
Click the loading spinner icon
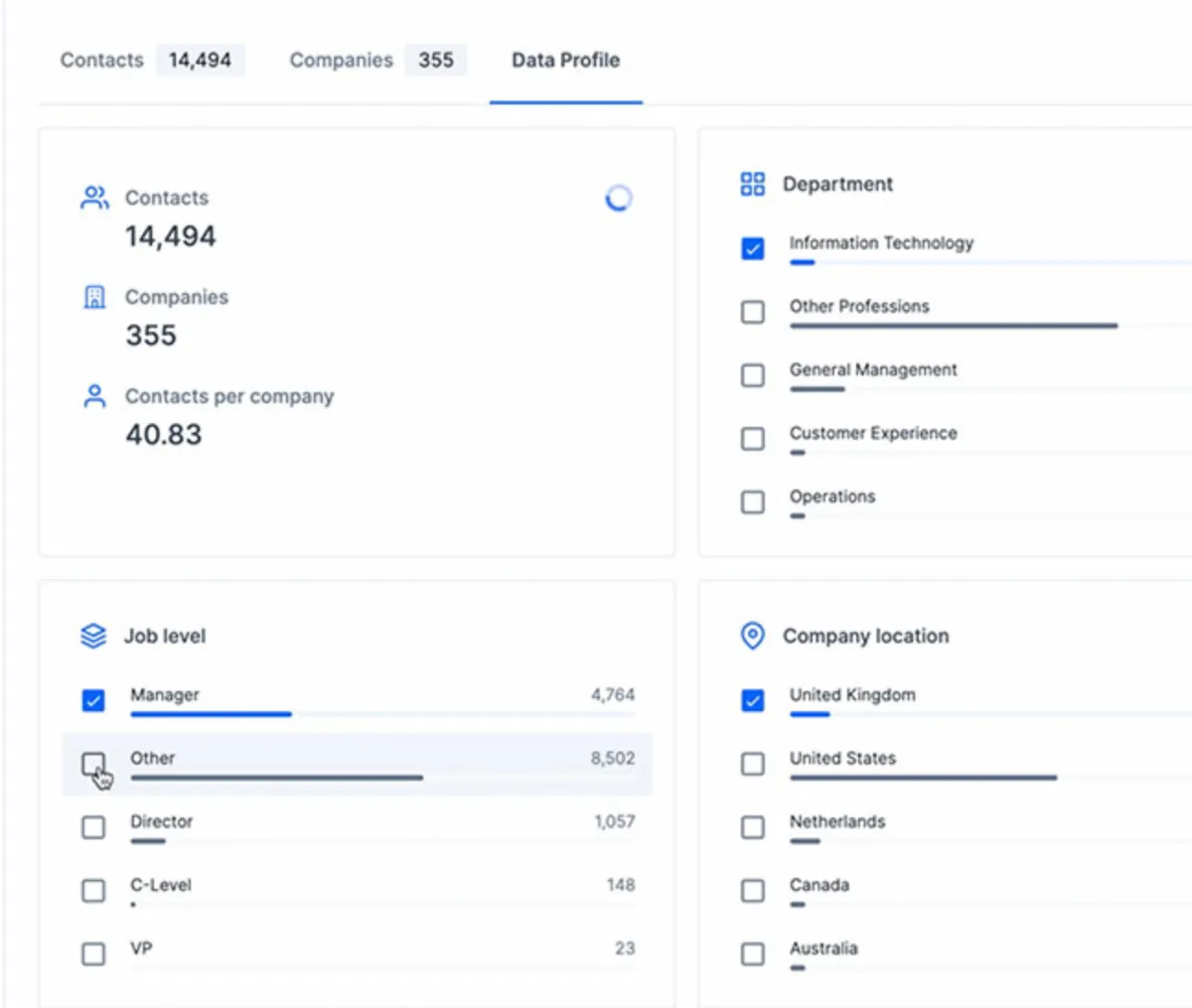tap(618, 199)
